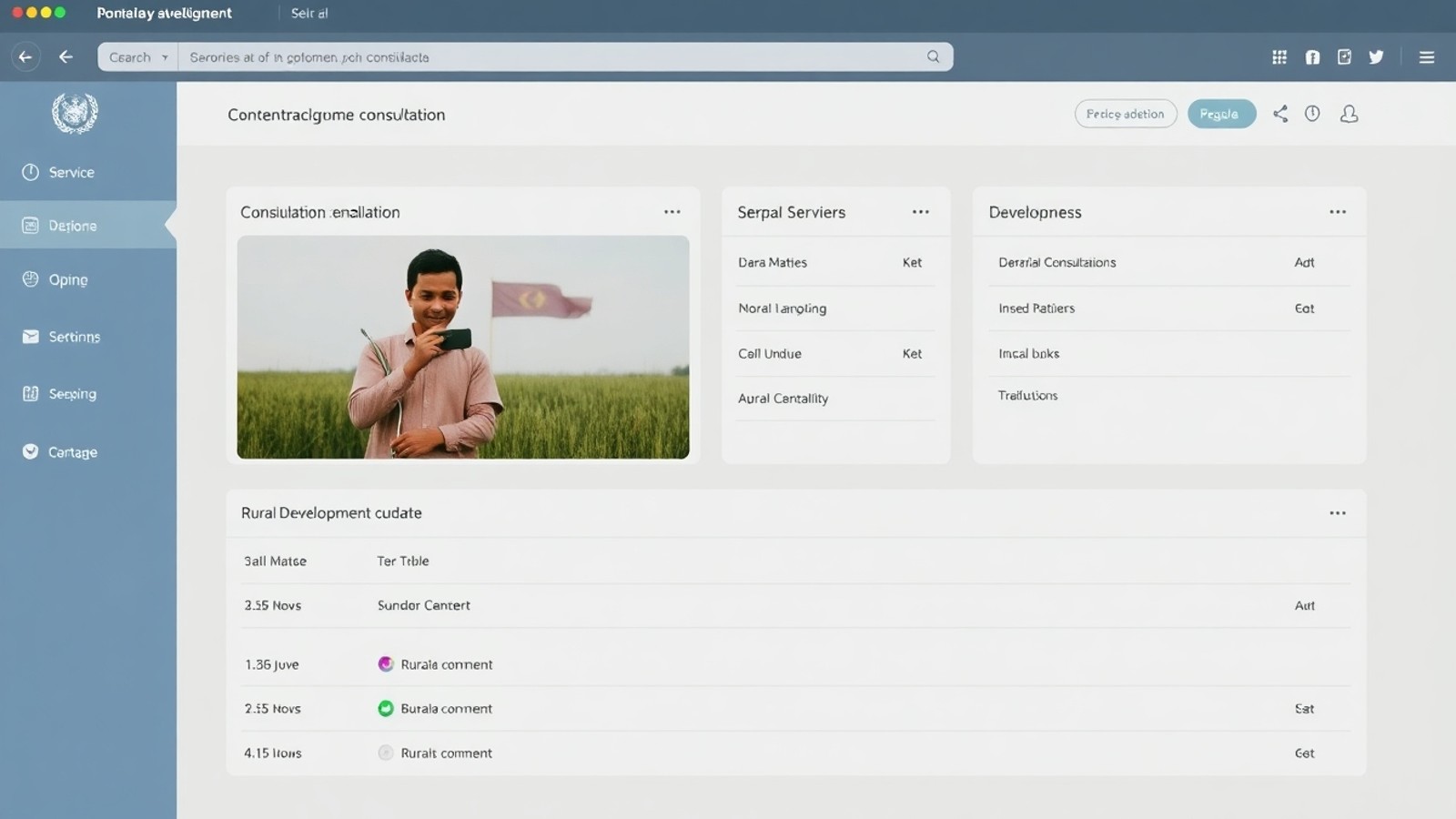
Task: Click the emblem logo in sidebar
Action: (75, 113)
